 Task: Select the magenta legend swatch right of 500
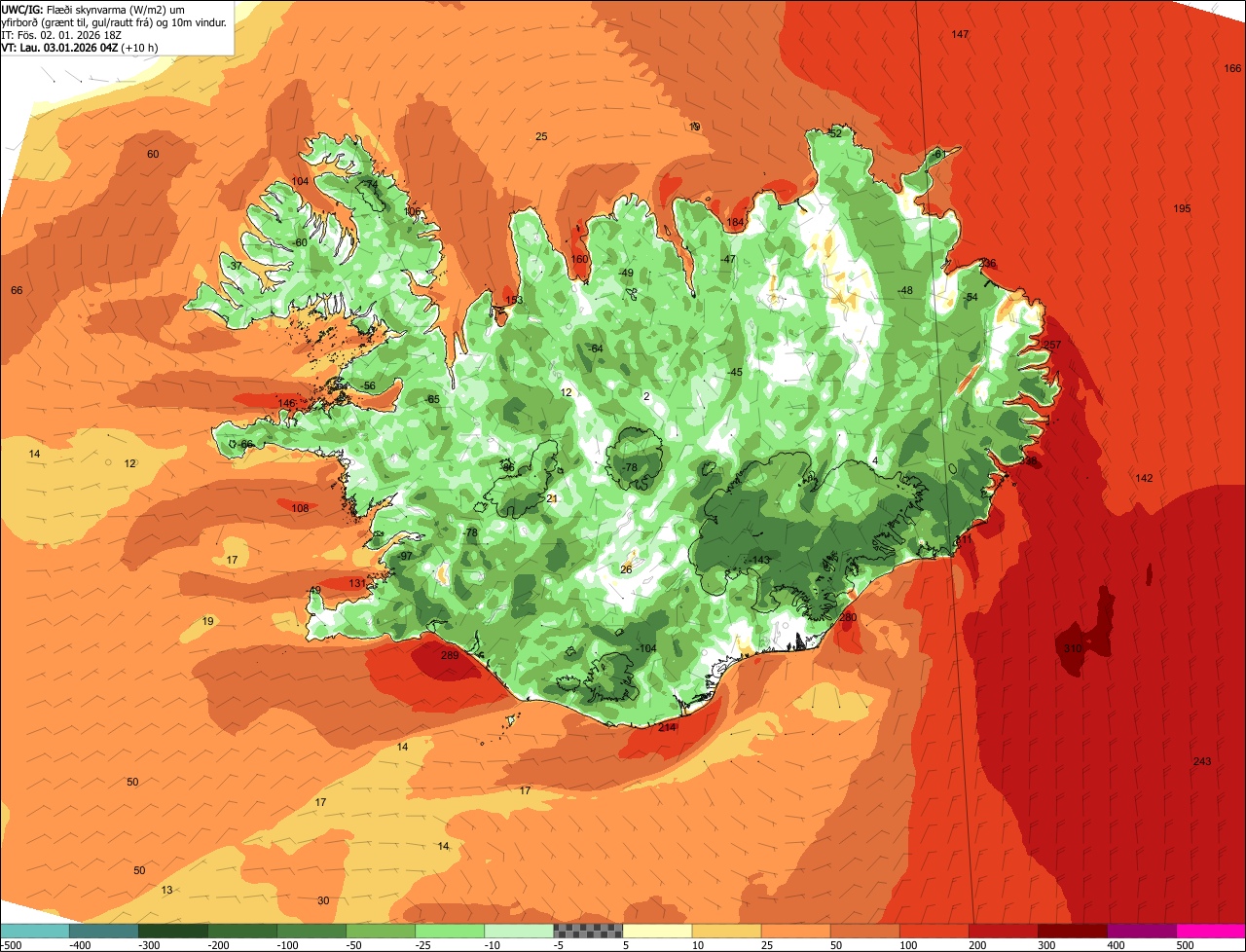click(x=1211, y=931)
